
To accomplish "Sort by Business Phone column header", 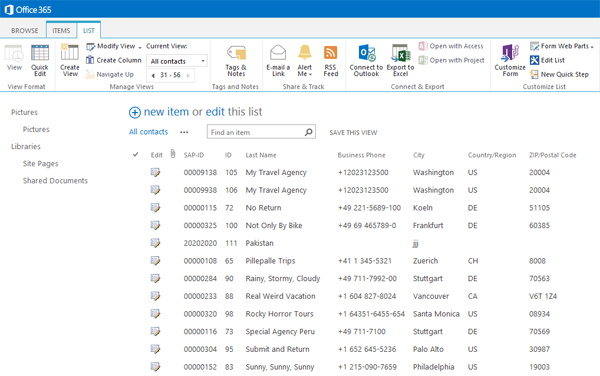I will tap(361, 155).
